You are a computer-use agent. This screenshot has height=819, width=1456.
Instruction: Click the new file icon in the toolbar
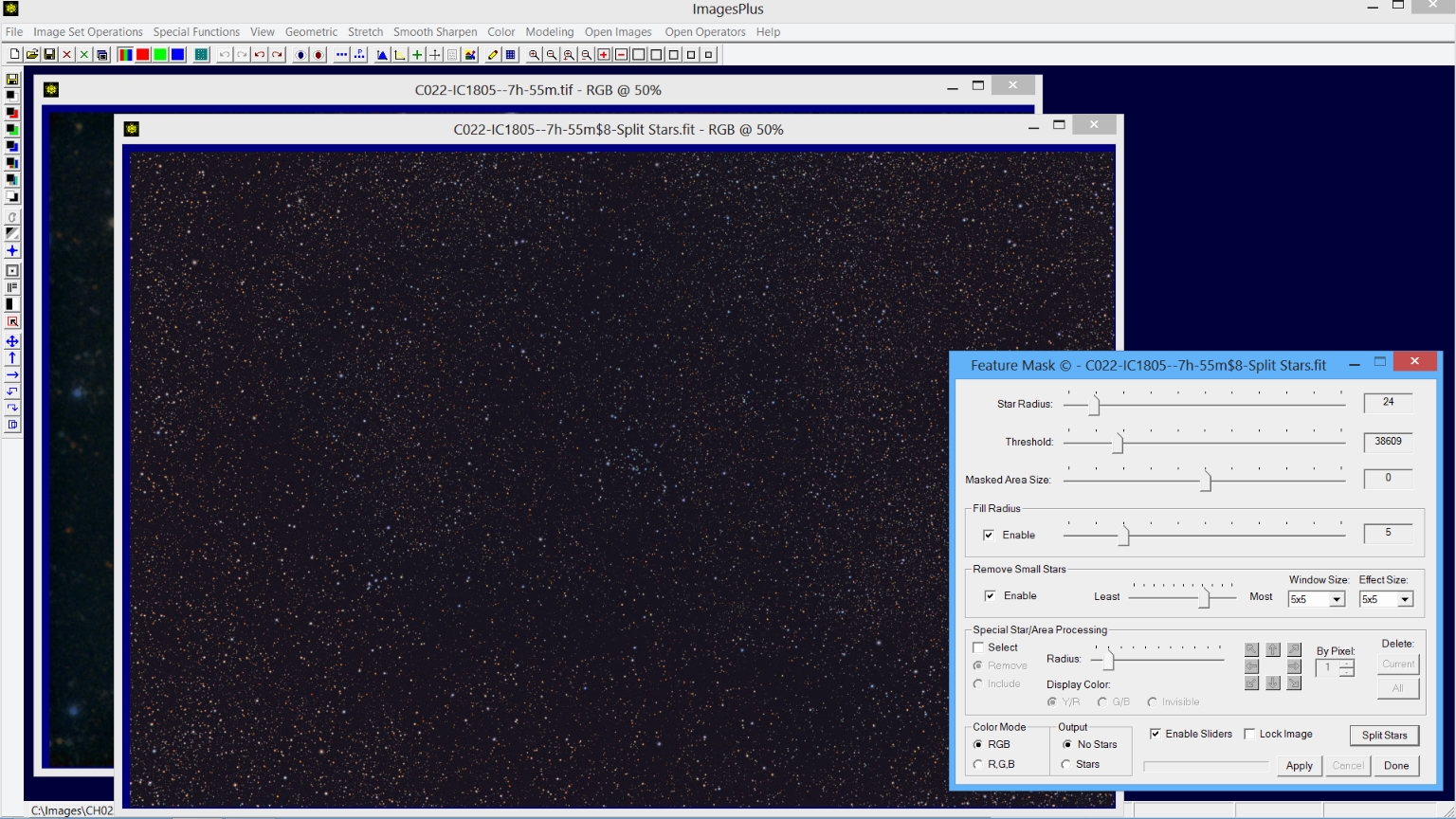tap(15, 55)
